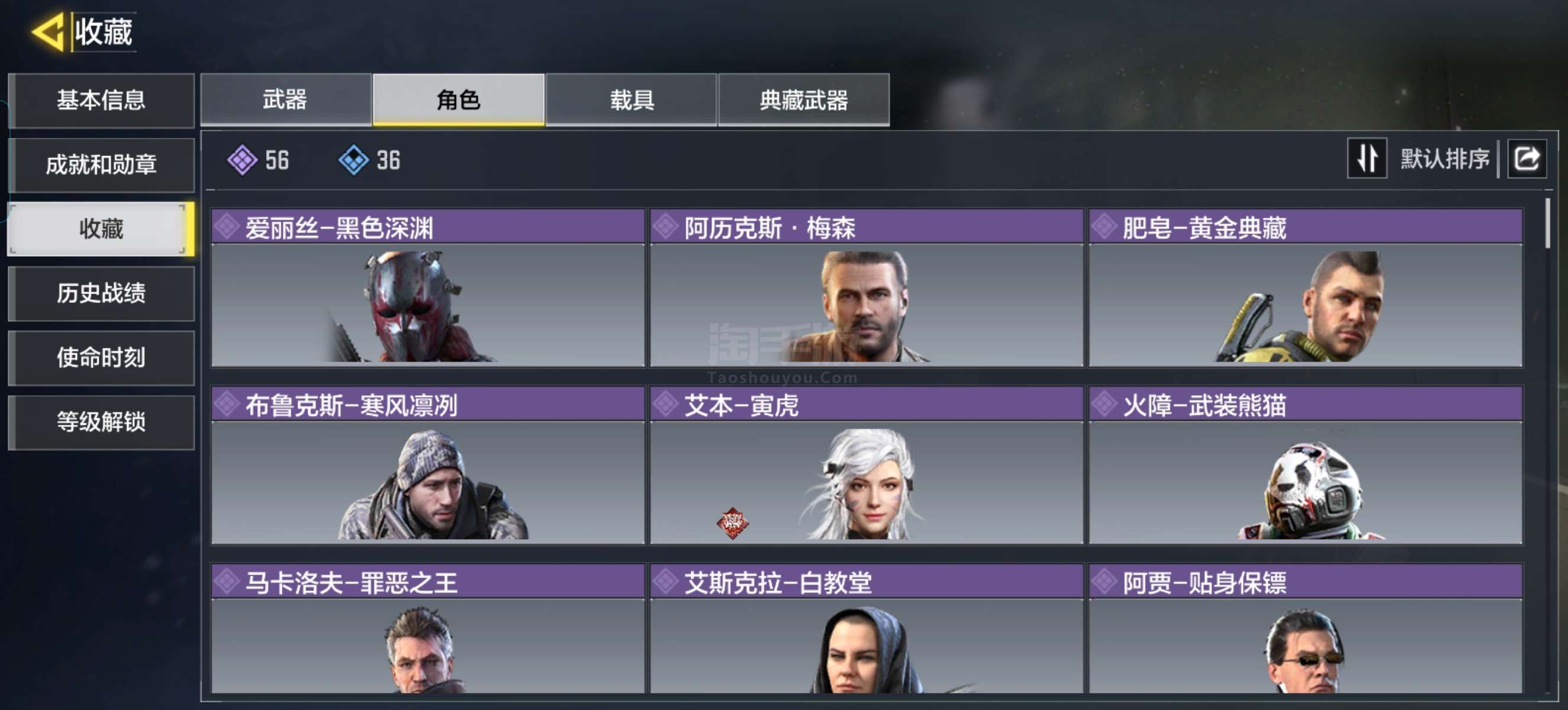Switch to the 武器 tab
Screen dimensions: 1568x710
click(x=286, y=100)
